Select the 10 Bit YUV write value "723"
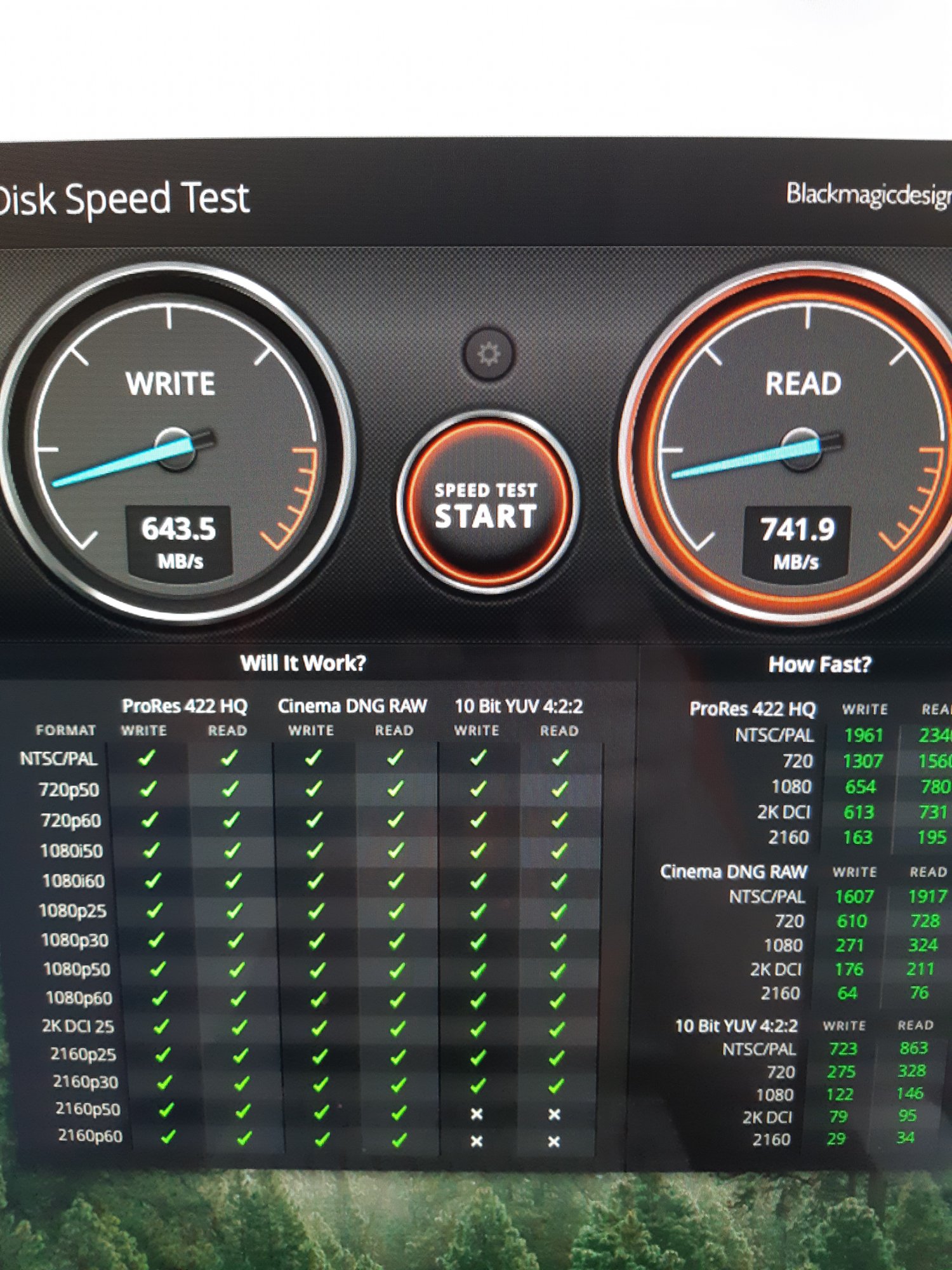 (843, 1048)
